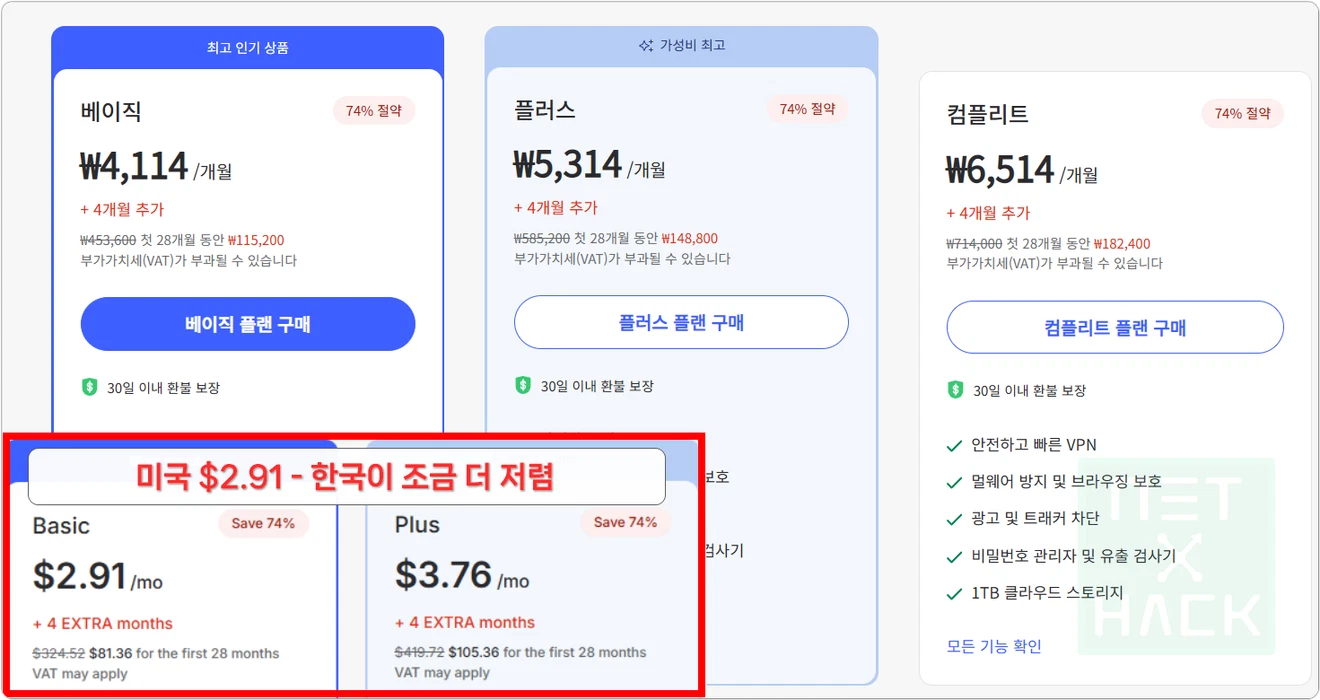Click the 가성비 최고 banner label
The image size is (1320, 700).
(x=692, y=46)
